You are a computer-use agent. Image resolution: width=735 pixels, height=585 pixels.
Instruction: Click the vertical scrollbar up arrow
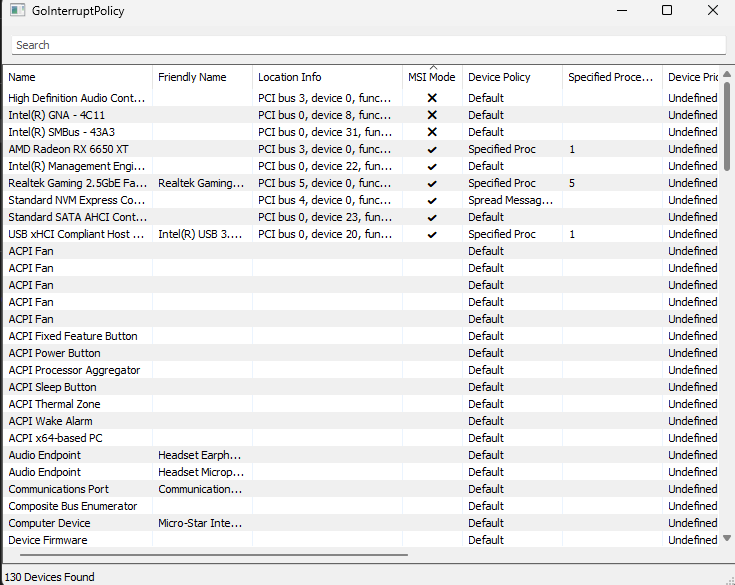[727, 74]
